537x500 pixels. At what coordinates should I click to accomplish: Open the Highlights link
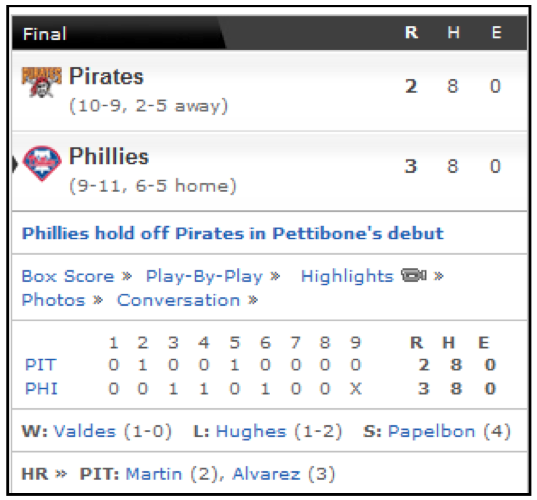pyautogui.click(x=347, y=276)
